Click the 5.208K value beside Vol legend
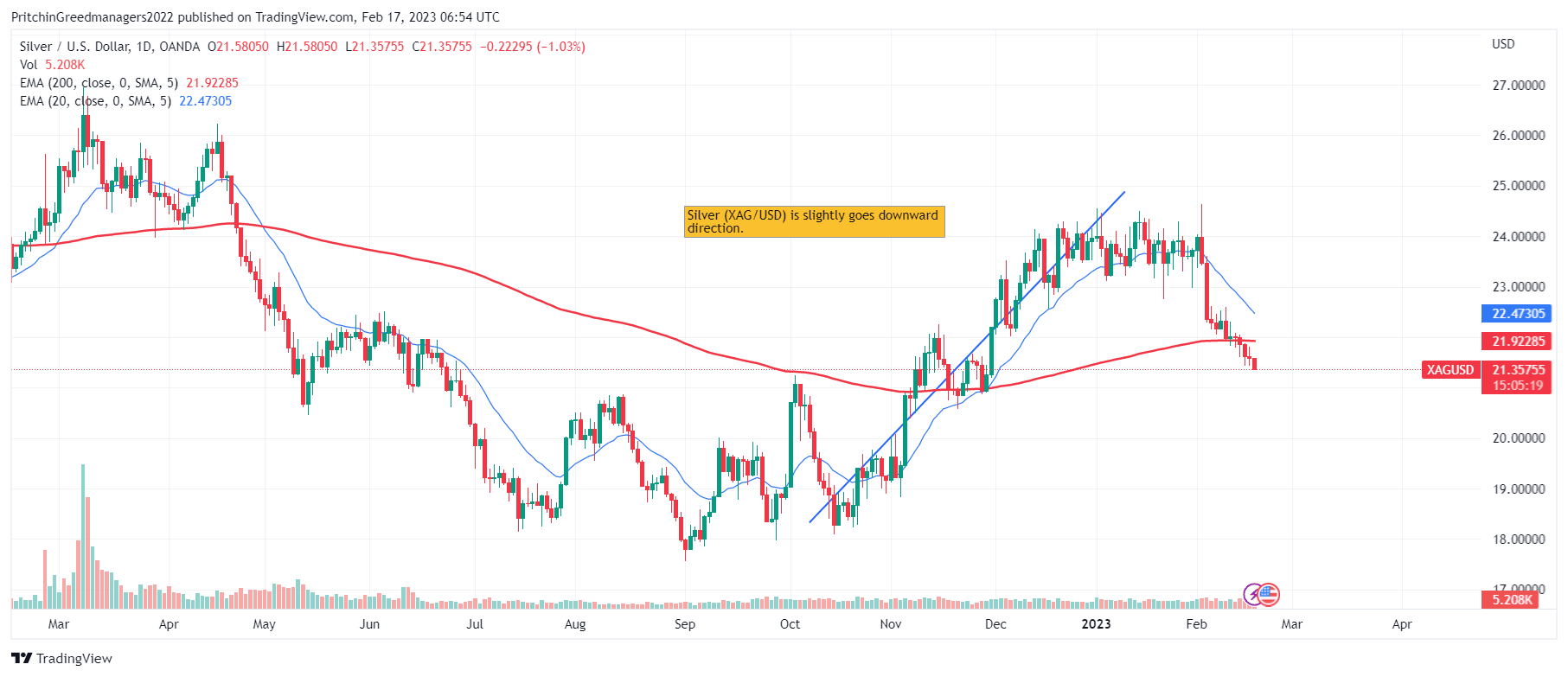The height and width of the screenshot is (677, 1568). coord(65,65)
